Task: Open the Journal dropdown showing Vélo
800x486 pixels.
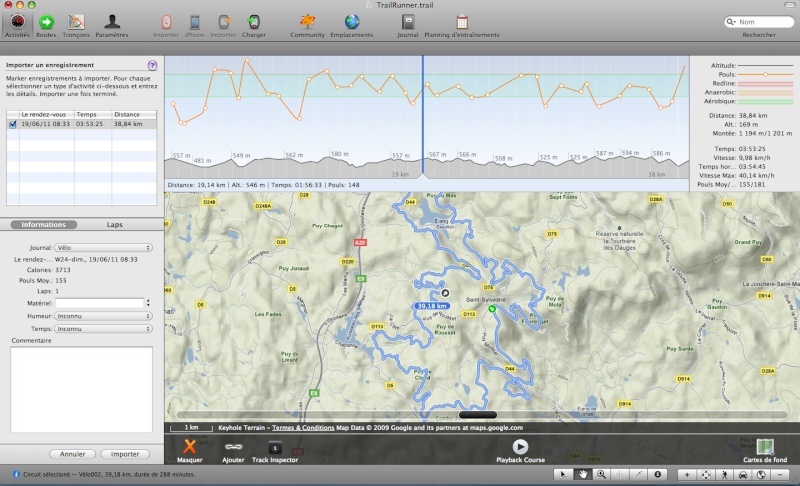Action: tap(104, 248)
